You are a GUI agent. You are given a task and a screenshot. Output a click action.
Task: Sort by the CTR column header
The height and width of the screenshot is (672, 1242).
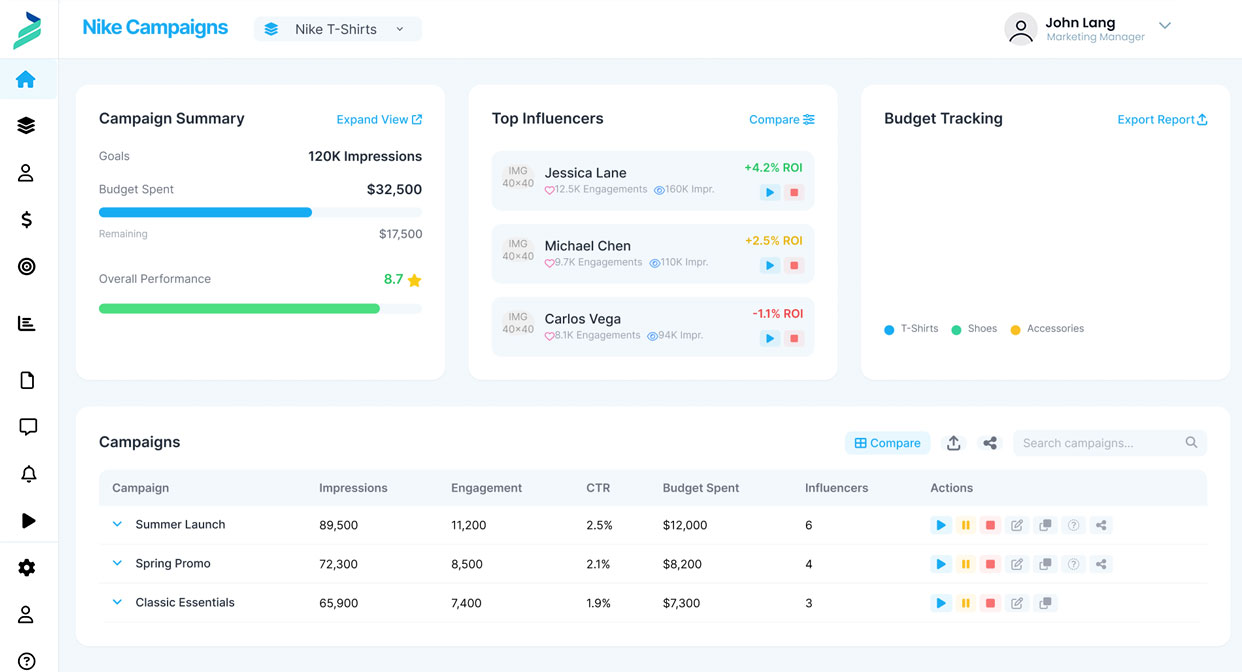tap(598, 488)
